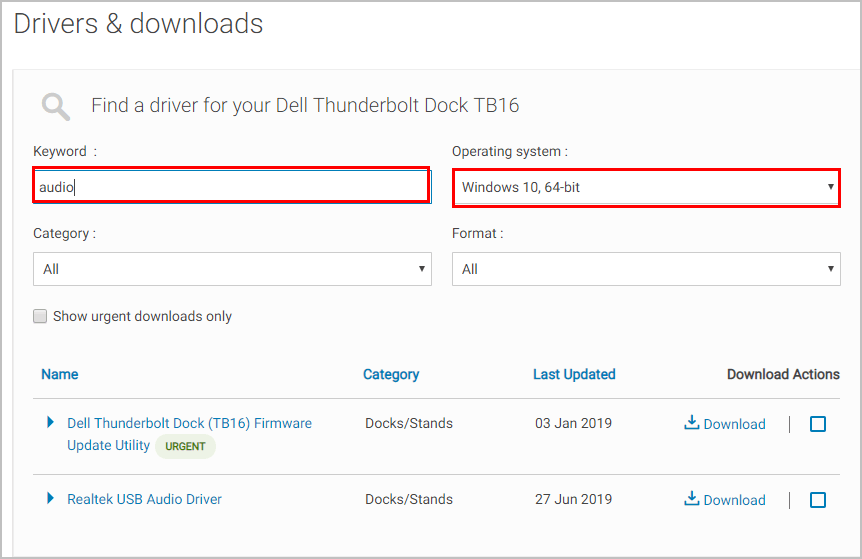Viewport: 862px width, 559px height.
Task: Tick the checkbox for Realtek USB Audio Driver row
Action: click(817, 500)
